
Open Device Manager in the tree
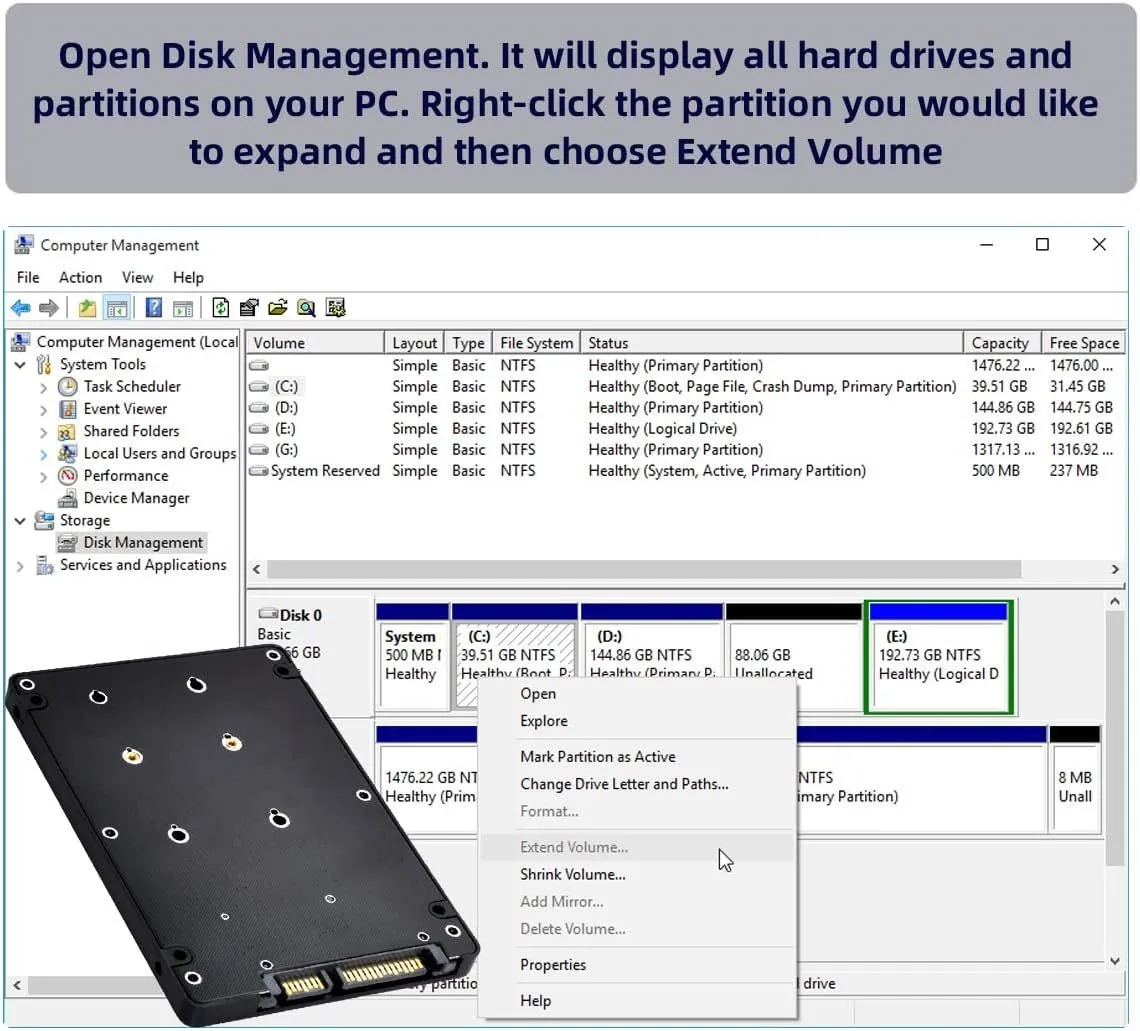(136, 498)
